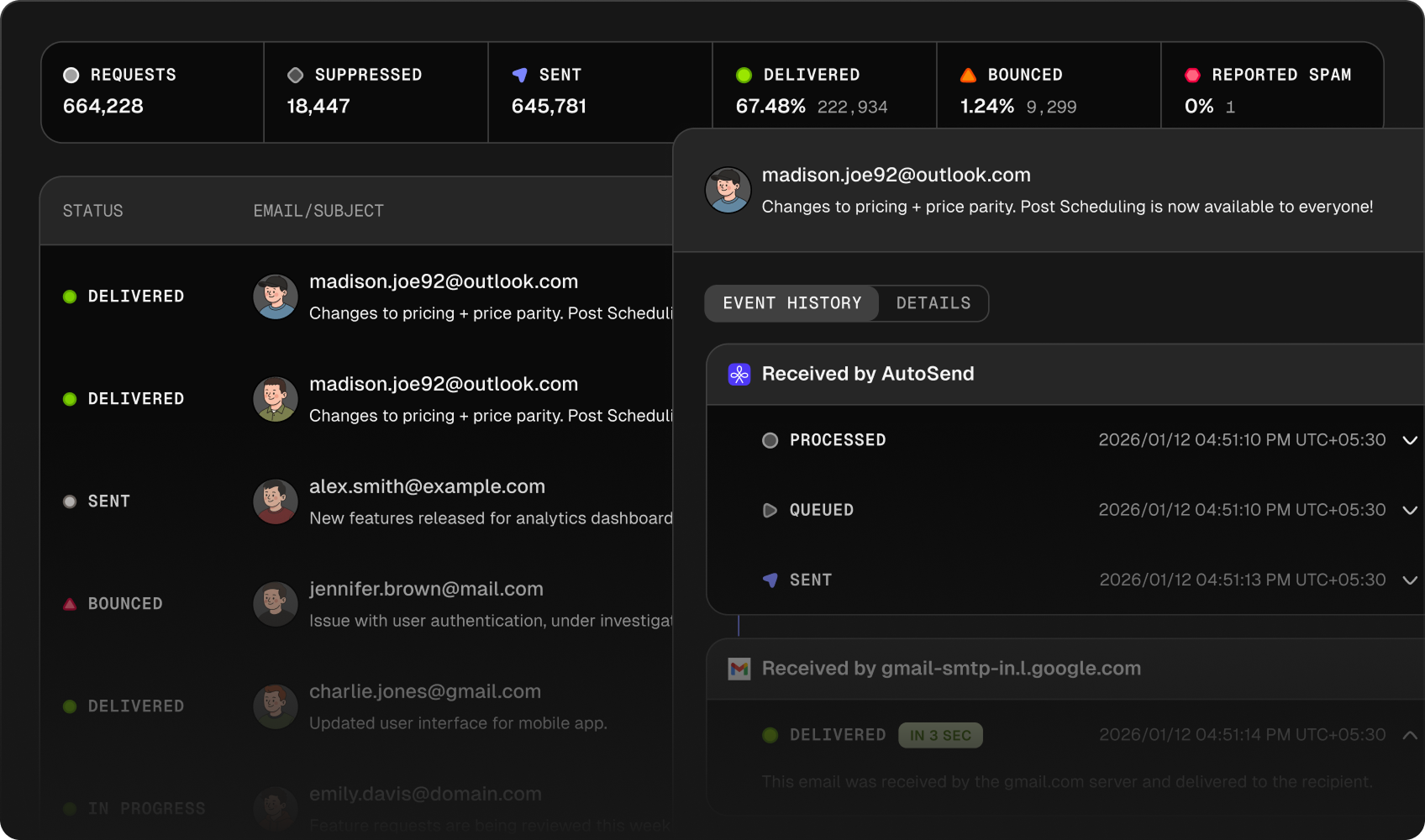Click the Sent paper-plane icon in stats
Viewport: 1425px width, 840px height.
pyautogui.click(x=520, y=75)
